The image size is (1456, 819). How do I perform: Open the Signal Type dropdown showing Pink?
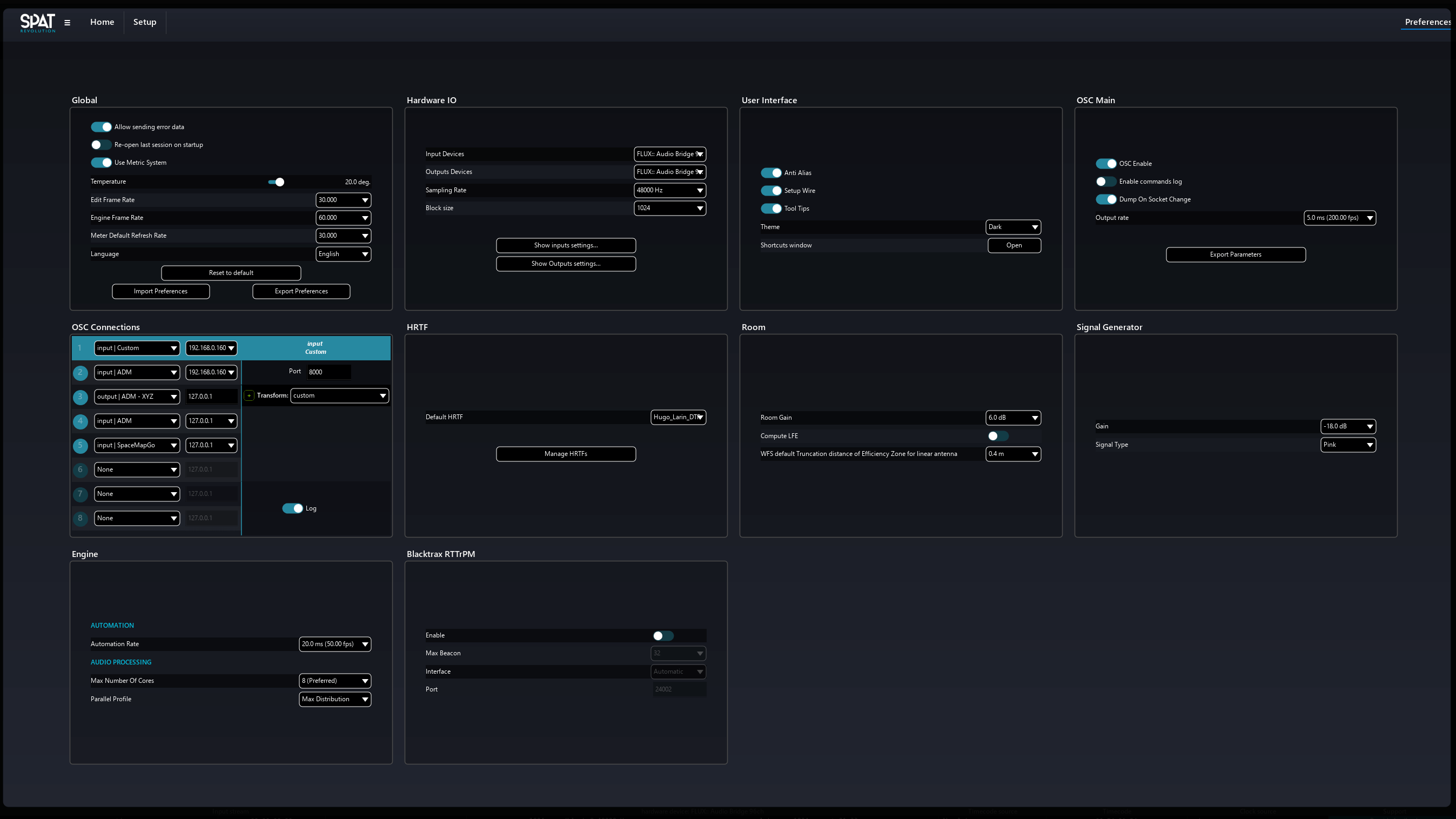[1348, 445]
